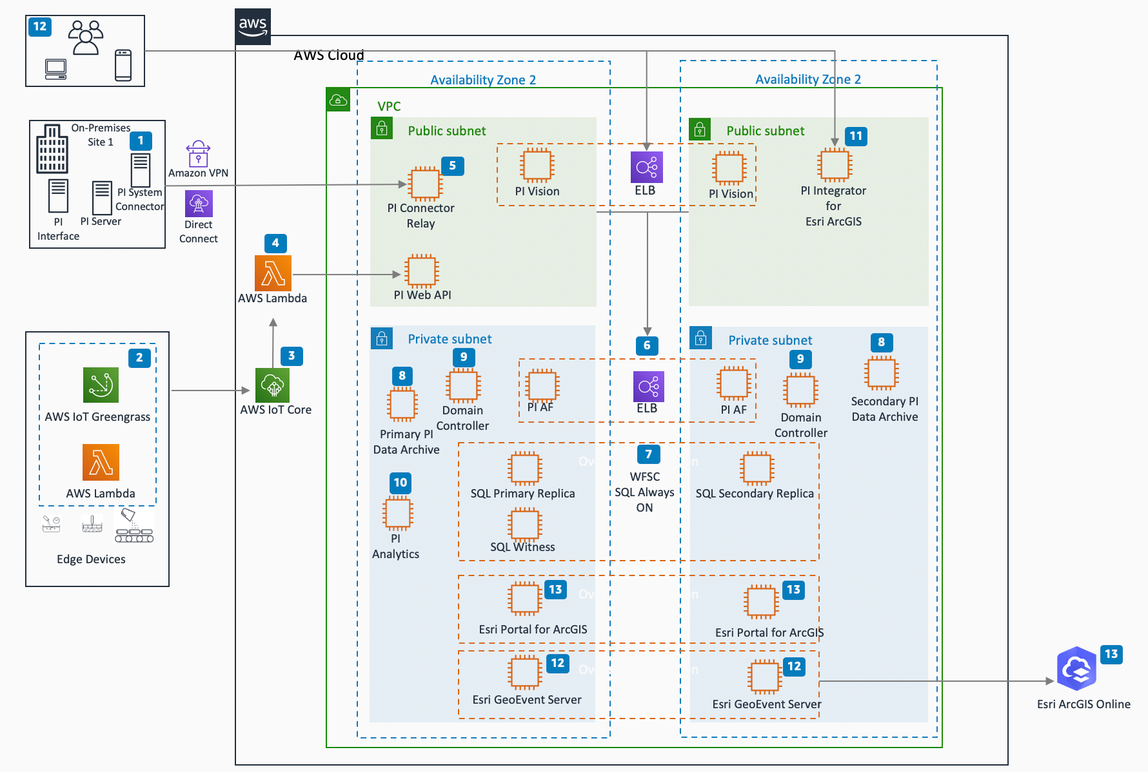1148x772 pixels.
Task: Click the 'AWS IoT Core' label
Action: click(276, 410)
